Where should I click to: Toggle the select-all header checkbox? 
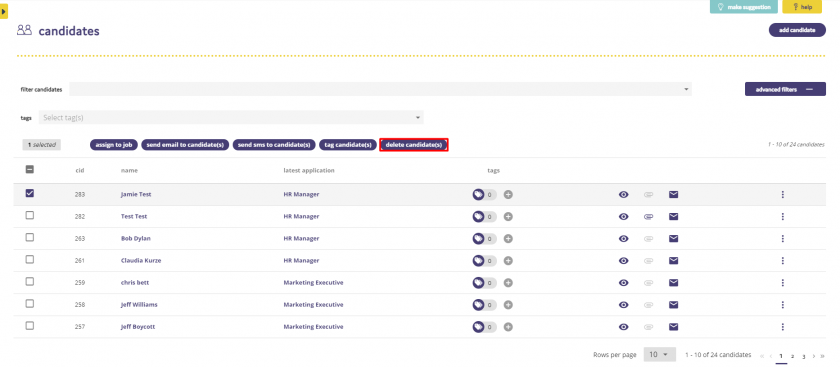click(x=30, y=169)
